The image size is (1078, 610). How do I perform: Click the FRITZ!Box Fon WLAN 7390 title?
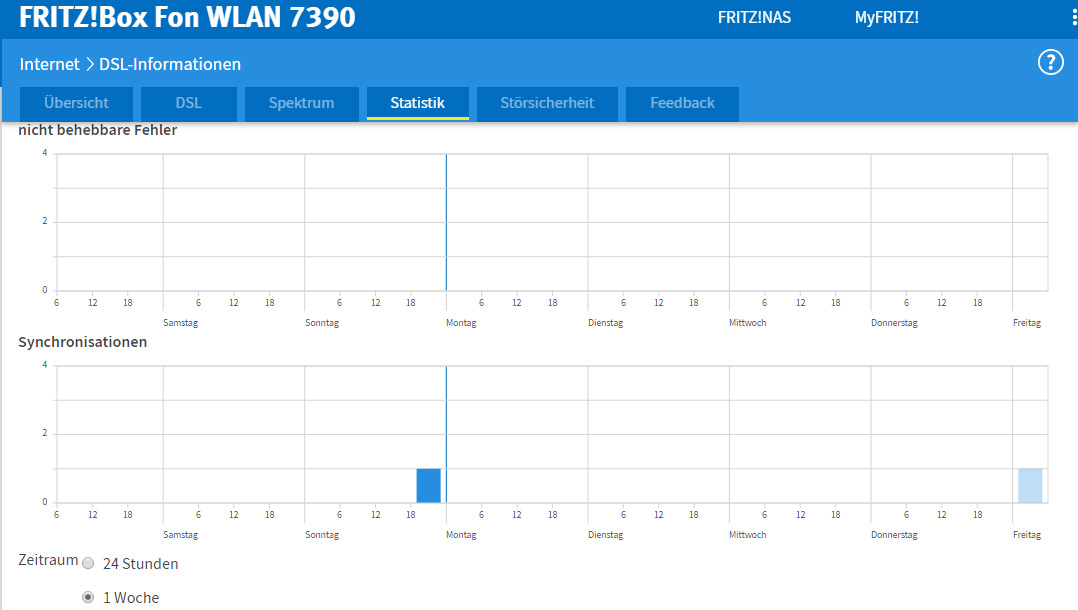pyautogui.click(x=187, y=17)
